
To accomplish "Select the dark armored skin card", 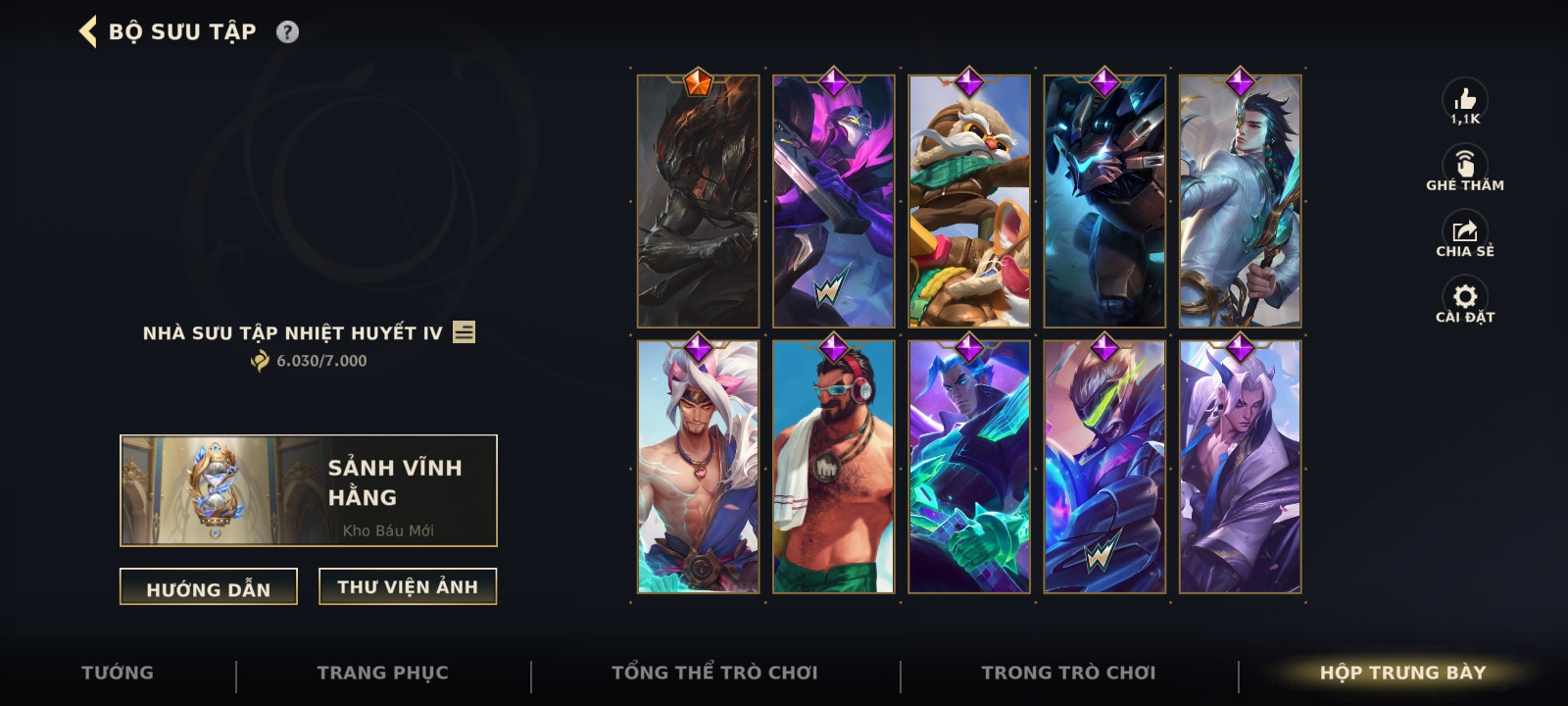I will pyautogui.click(x=698, y=201).
